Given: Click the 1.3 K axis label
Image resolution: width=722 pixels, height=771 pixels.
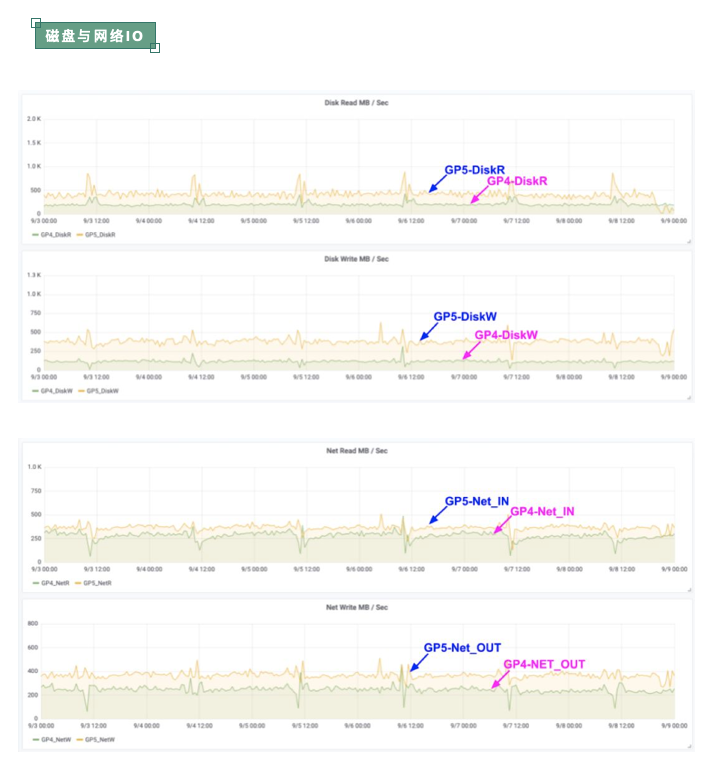Looking at the screenshot, I should point(34,275).
